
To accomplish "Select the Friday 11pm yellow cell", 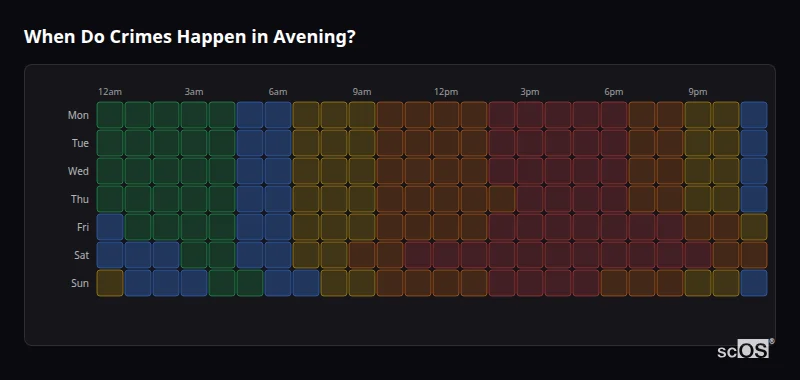I will pos(754,227).
